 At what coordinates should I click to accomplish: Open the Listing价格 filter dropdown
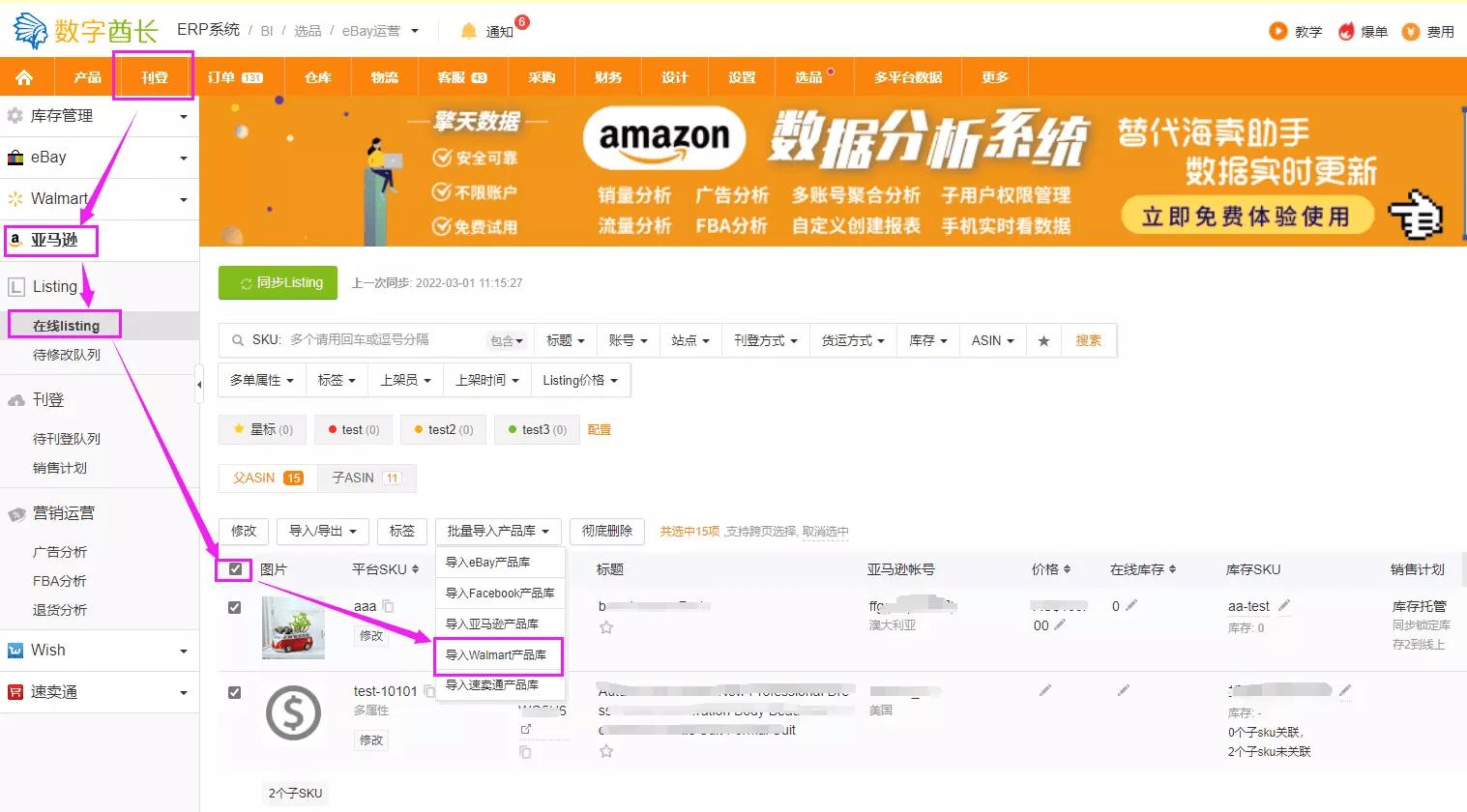point(579,379)
